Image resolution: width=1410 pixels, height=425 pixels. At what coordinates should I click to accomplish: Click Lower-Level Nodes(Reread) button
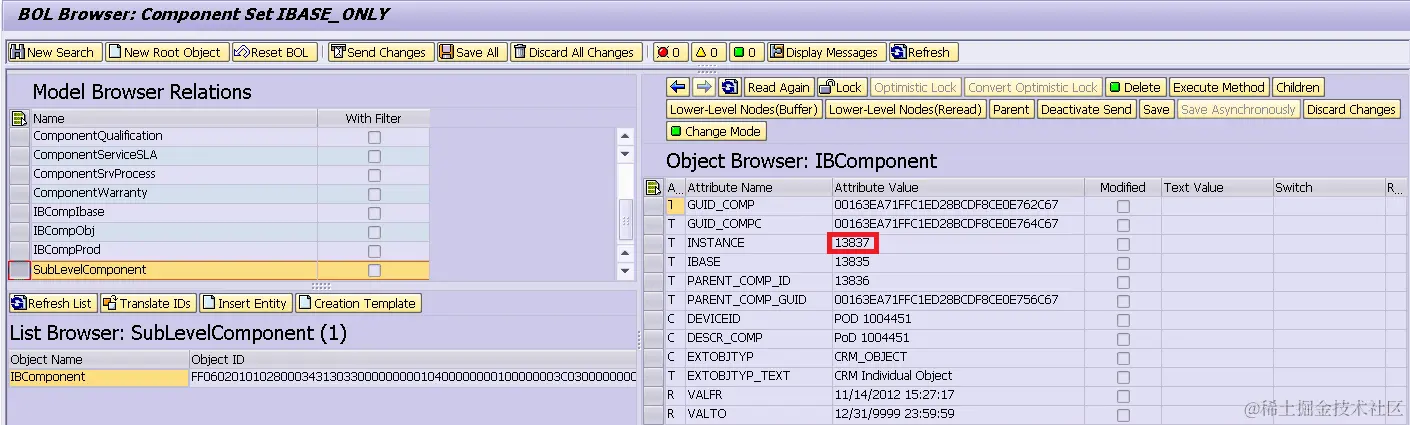906,109
